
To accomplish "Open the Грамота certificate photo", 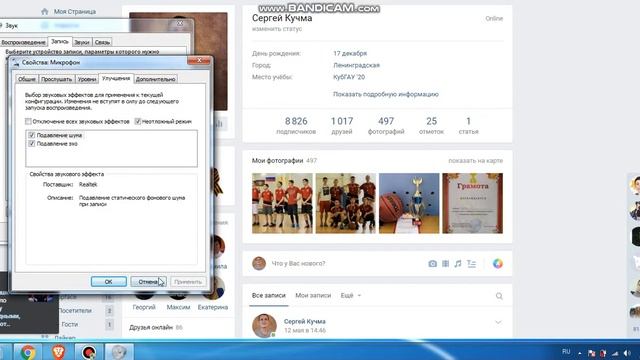I will tap(473, 203).
